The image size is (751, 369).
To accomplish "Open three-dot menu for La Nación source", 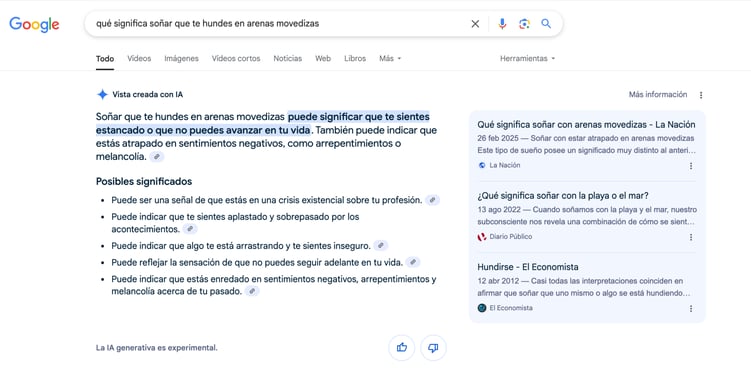I will pos(691,166).
